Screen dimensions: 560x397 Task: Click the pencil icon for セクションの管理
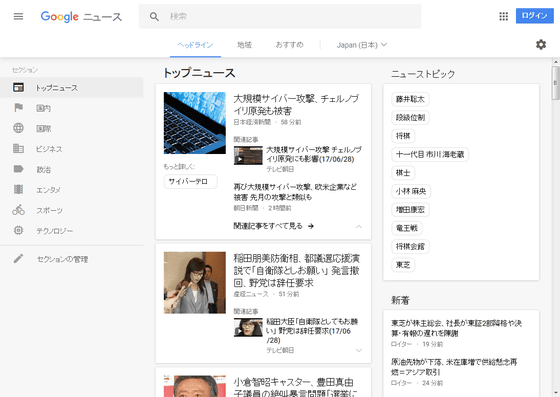pyautogui.click(x=18, y=258)
